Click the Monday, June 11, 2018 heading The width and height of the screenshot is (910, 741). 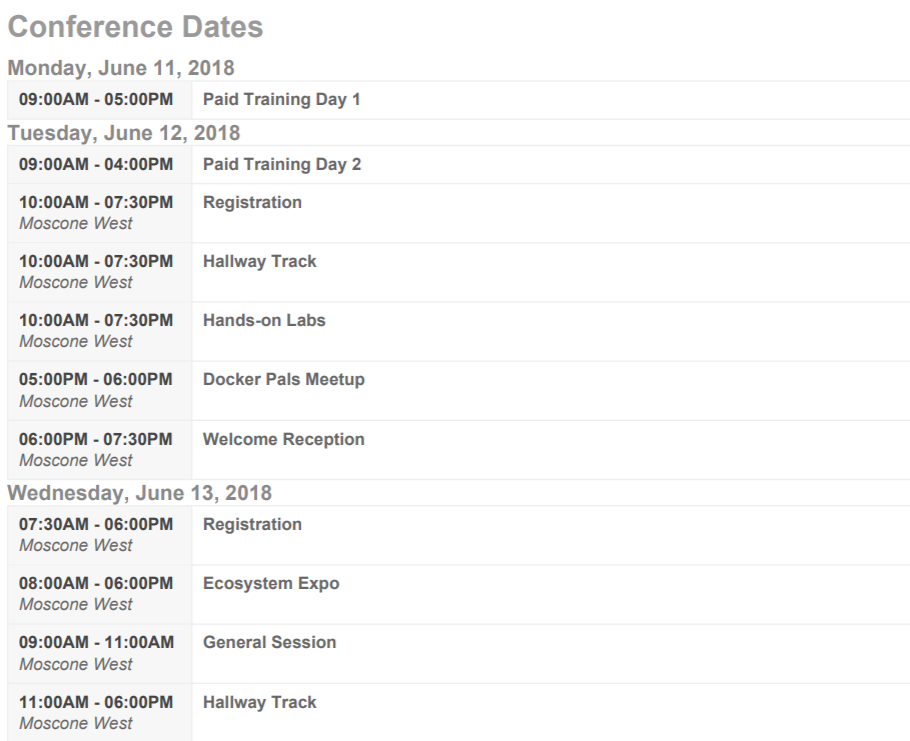[120, 69]
